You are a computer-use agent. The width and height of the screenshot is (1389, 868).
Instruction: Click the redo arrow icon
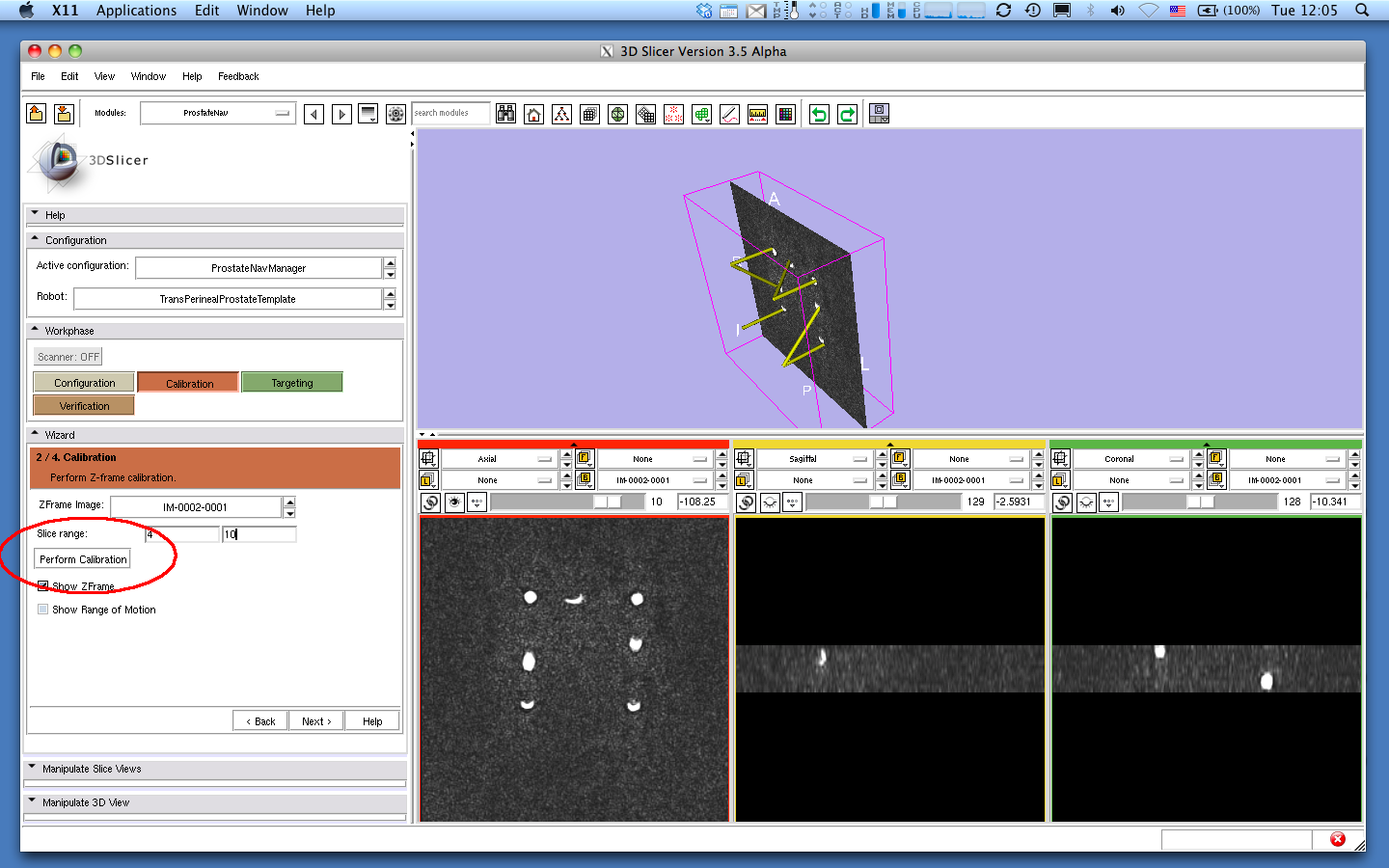click(847, 114)
